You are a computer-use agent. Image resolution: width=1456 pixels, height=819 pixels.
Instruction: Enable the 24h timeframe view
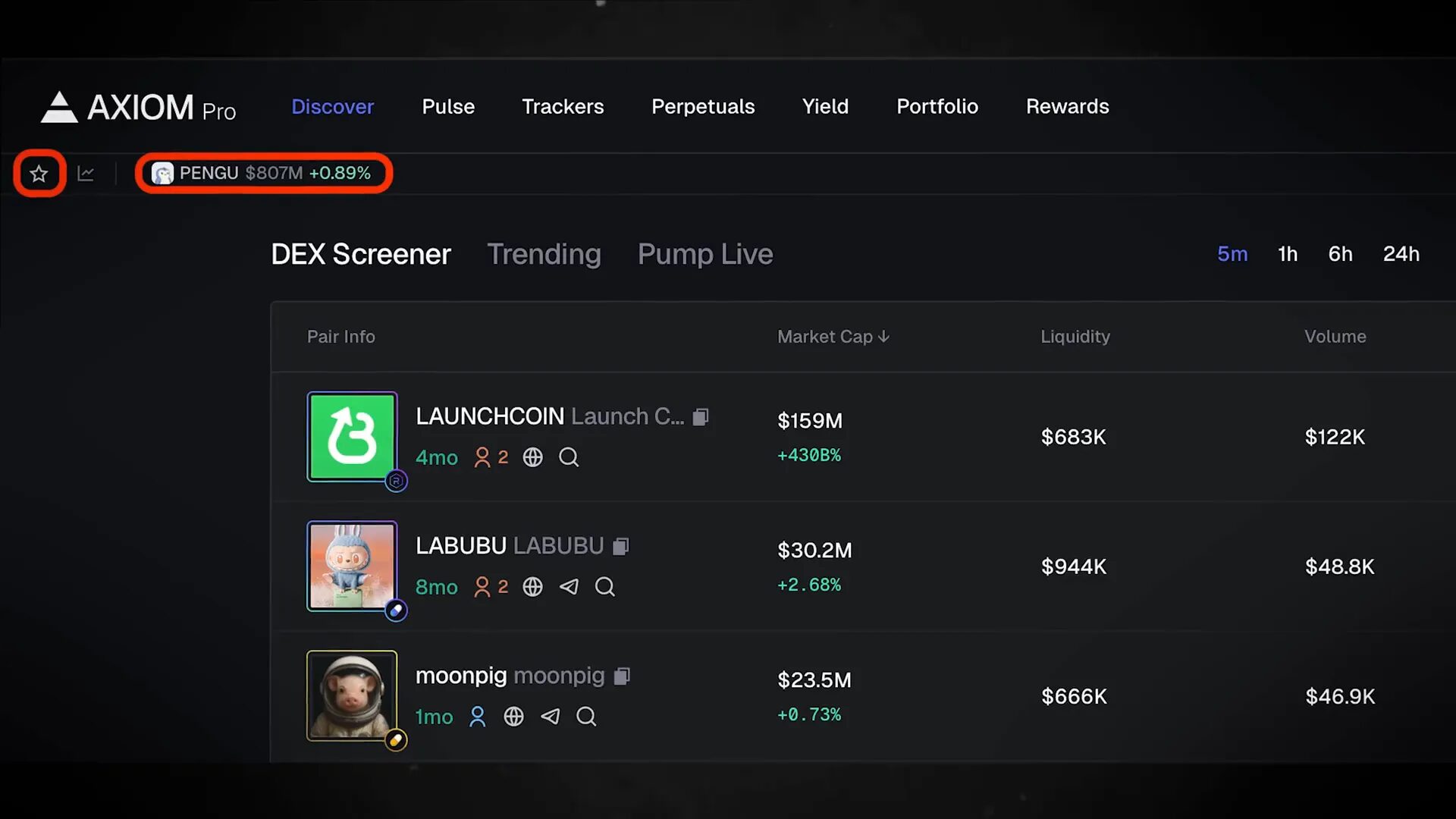point(1401,254)
